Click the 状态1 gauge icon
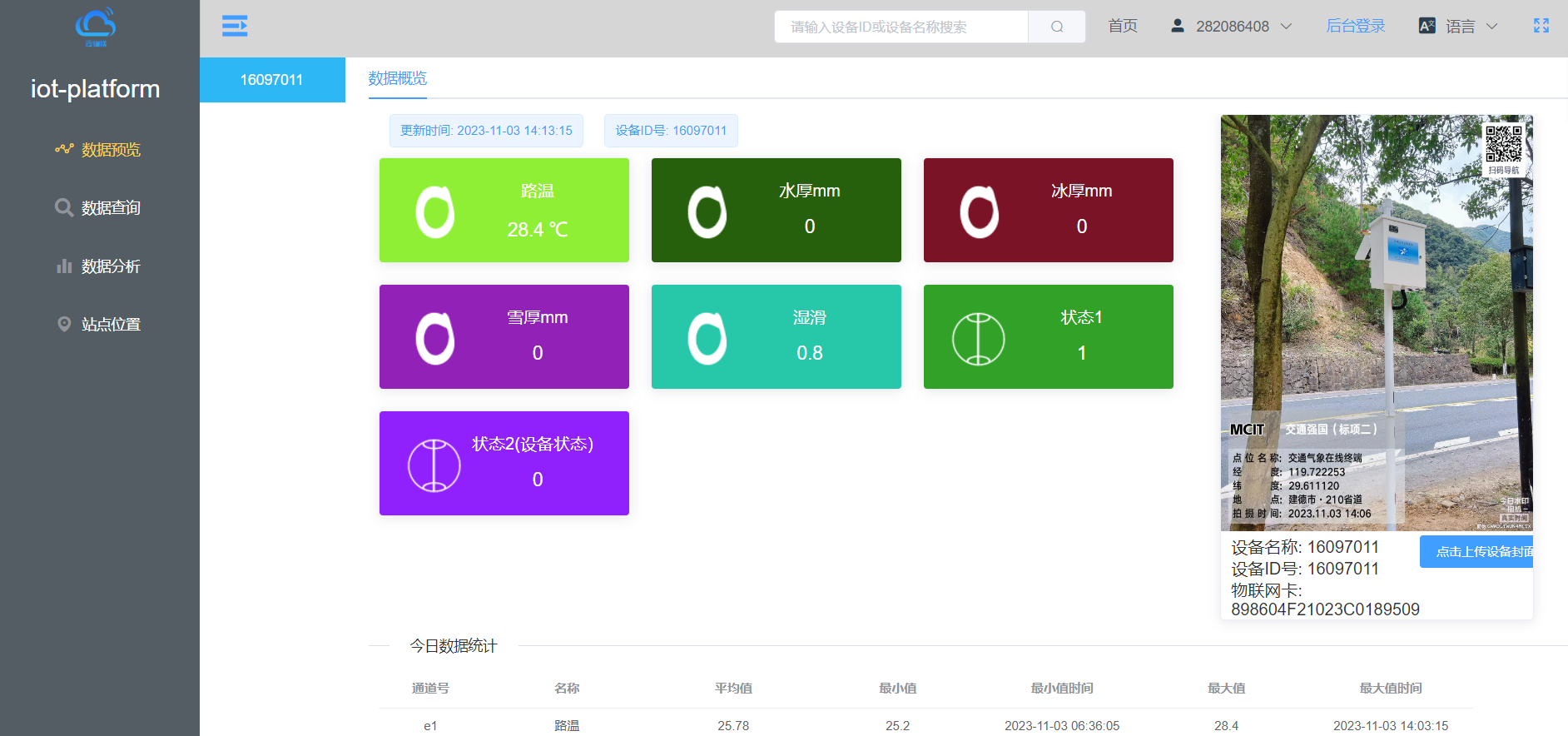Image resolution: width=1568 pixels, height=736 pixels. (x=978, y=338)
